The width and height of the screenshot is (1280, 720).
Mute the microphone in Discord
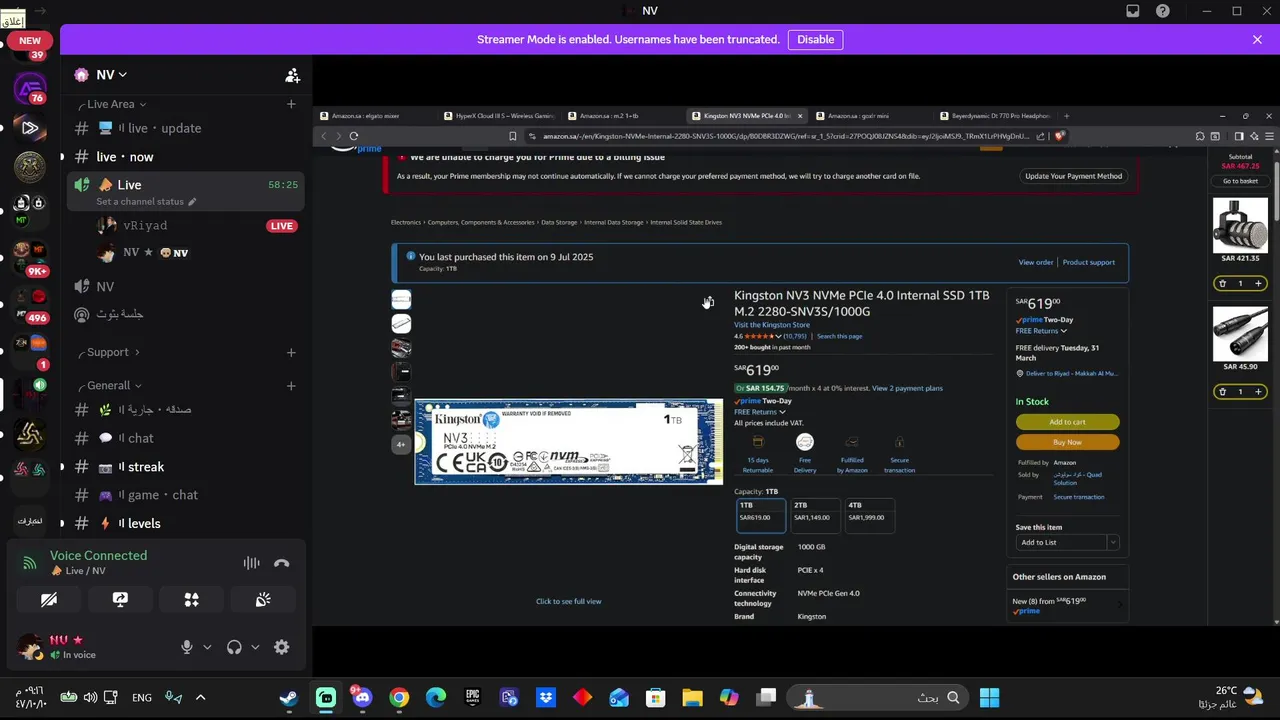(x=186, y=647)
